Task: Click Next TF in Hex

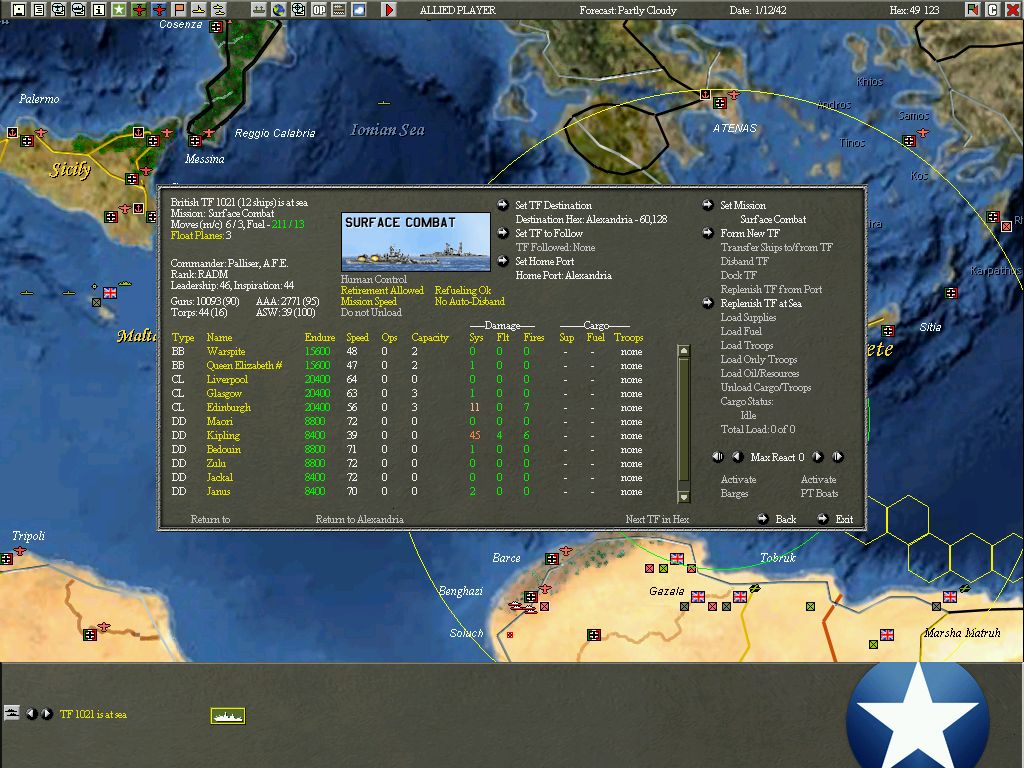Action: [x=657, y=519]
